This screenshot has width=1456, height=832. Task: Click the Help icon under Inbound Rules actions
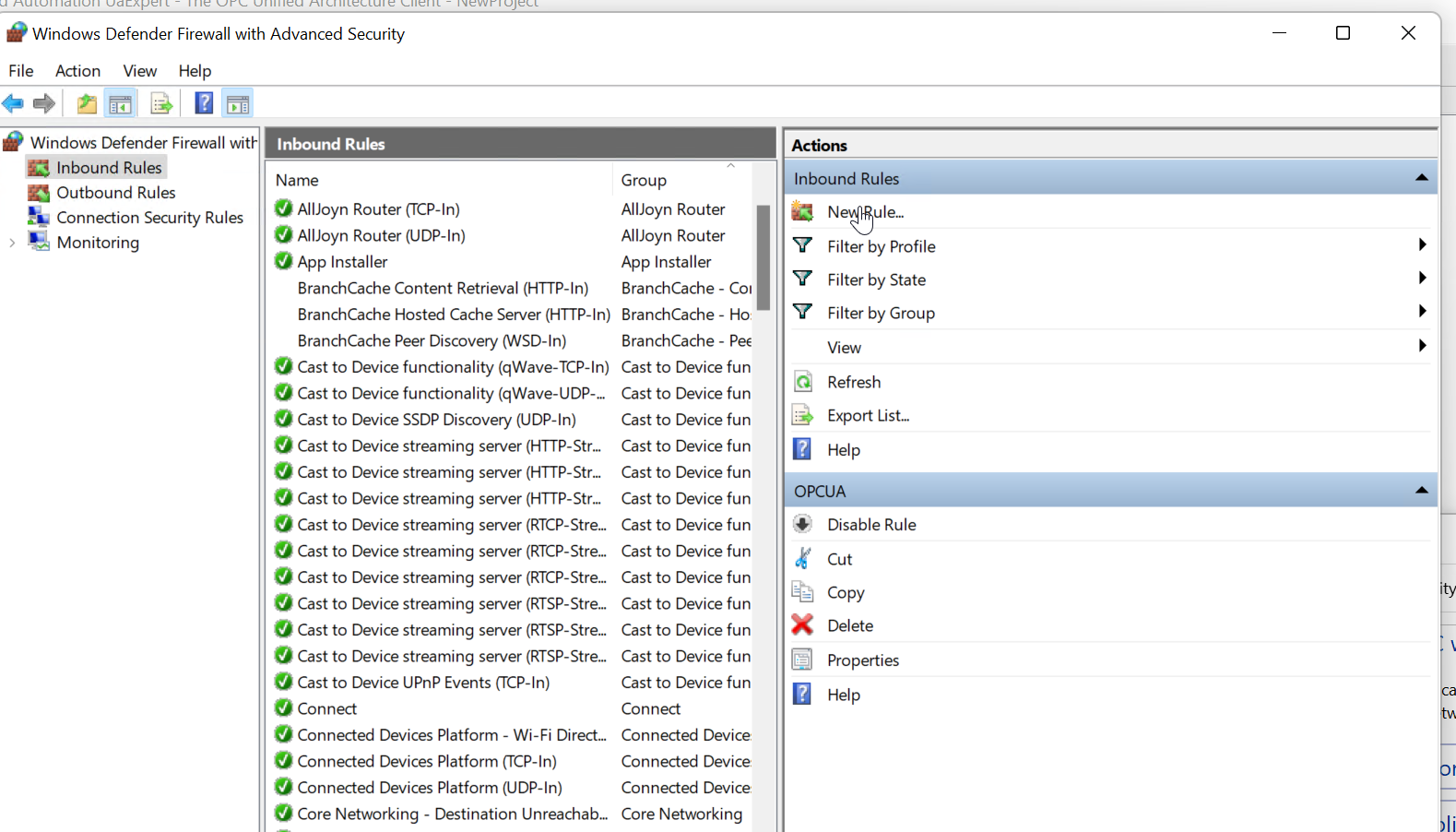click(x=803, y=449)
